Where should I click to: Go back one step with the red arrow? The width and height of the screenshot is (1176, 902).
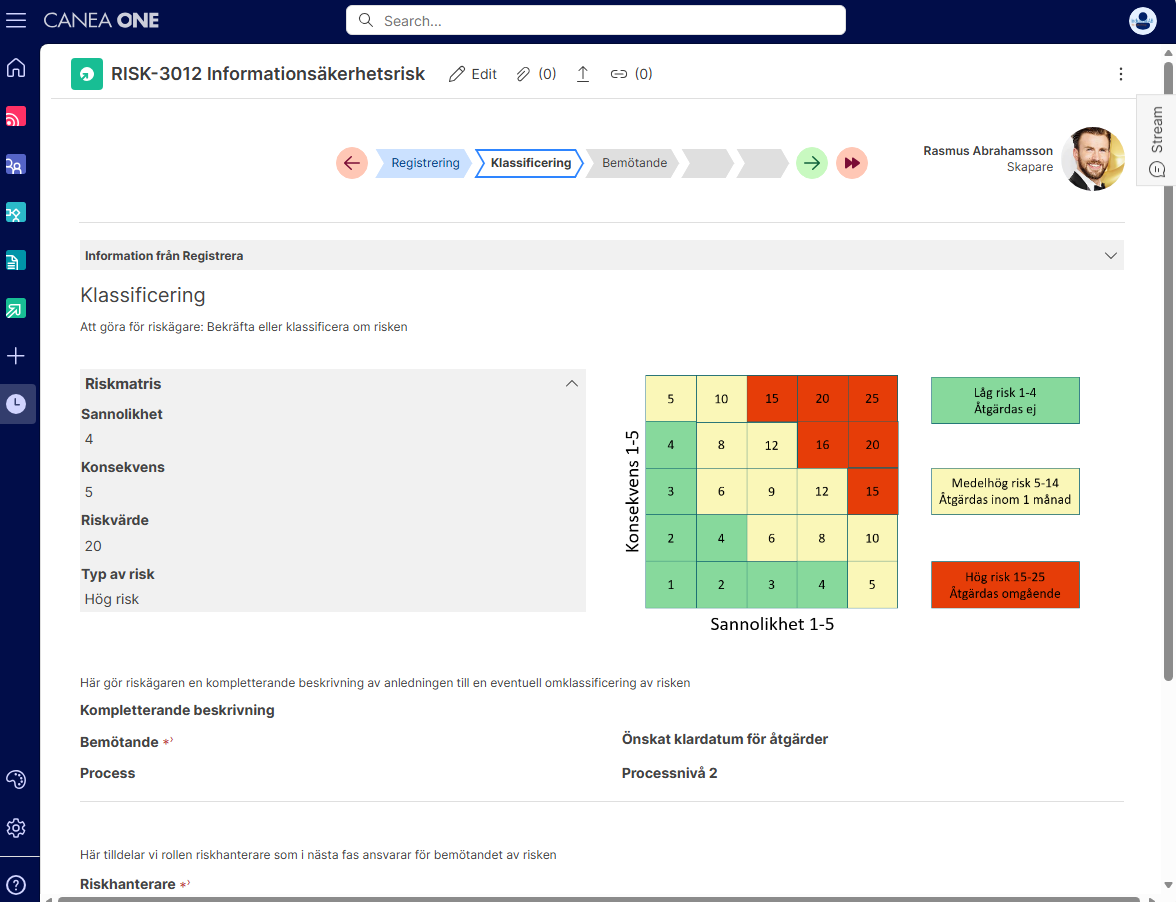(352, 163)
